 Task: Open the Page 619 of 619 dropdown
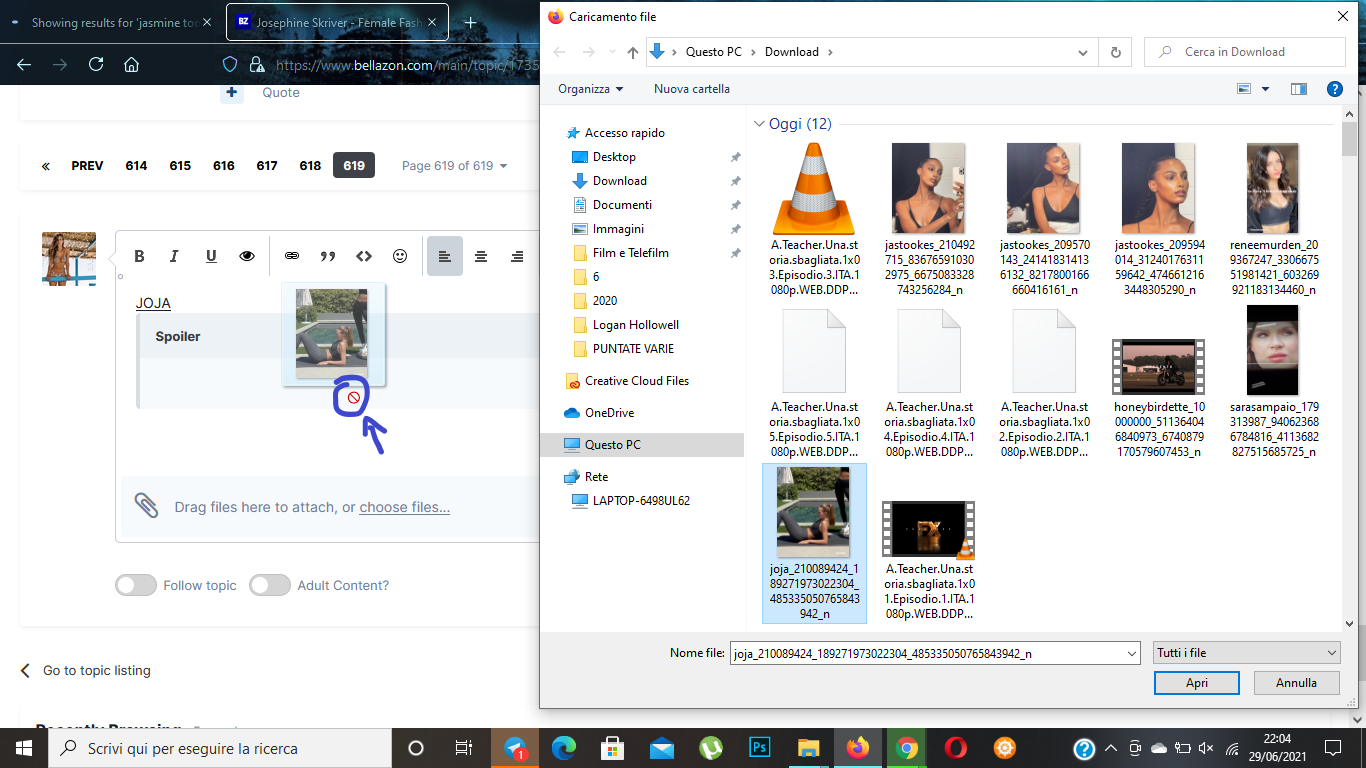coord(454,166)
